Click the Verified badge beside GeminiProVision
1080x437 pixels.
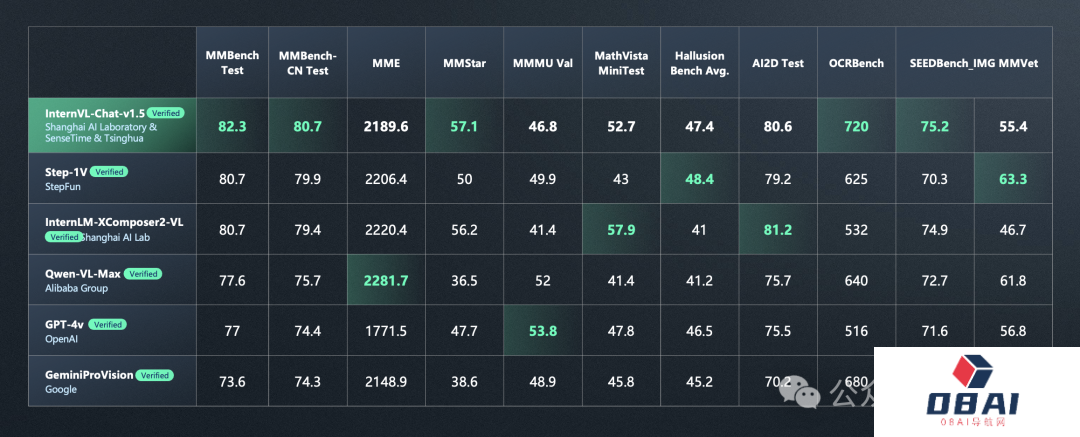coord(155,375)
